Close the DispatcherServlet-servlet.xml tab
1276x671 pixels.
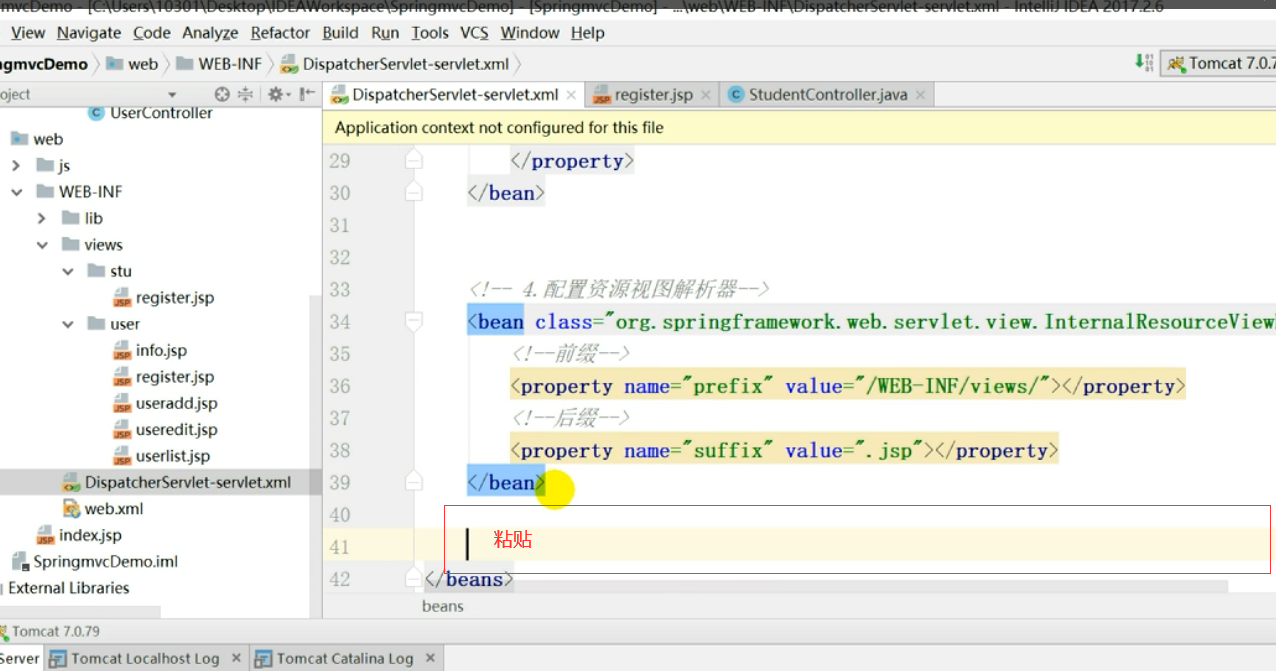(x=571, y=95)
